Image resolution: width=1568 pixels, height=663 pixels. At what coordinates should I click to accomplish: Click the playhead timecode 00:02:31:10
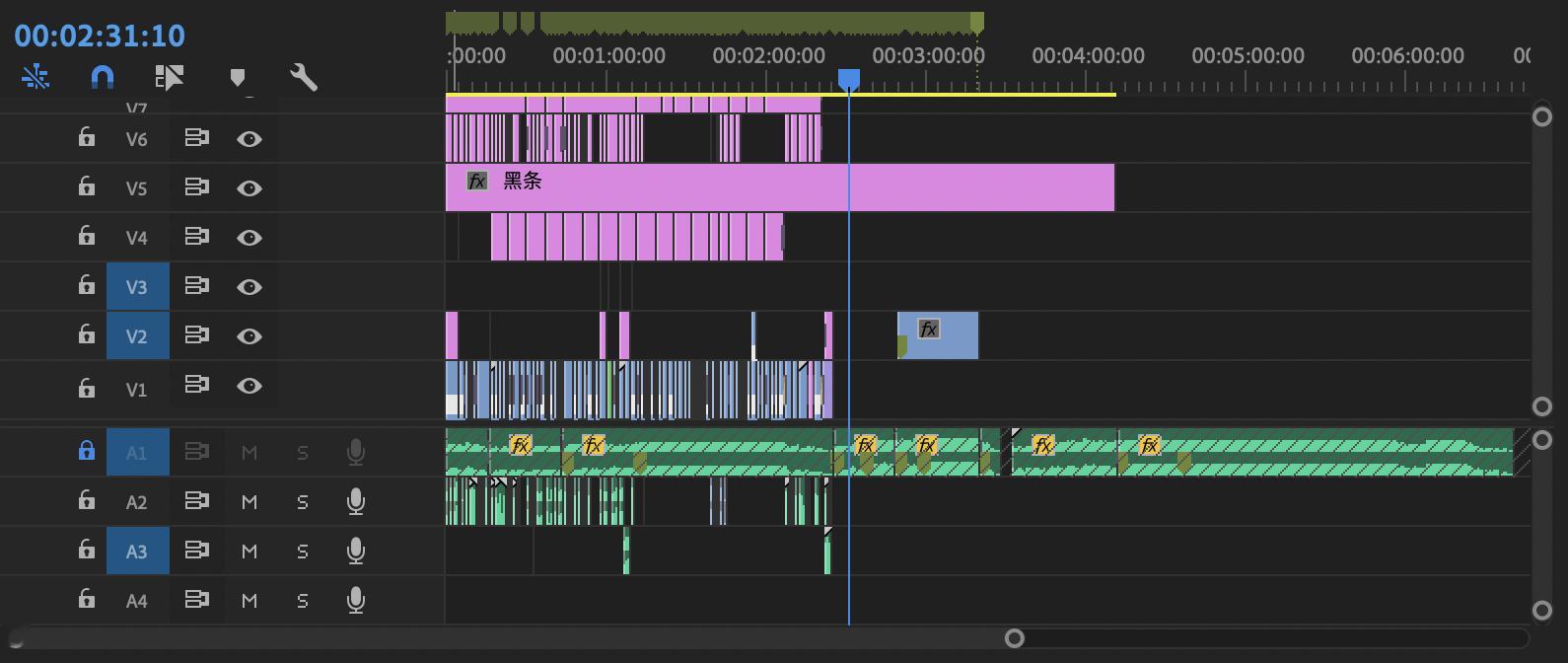tap(100, 36)
